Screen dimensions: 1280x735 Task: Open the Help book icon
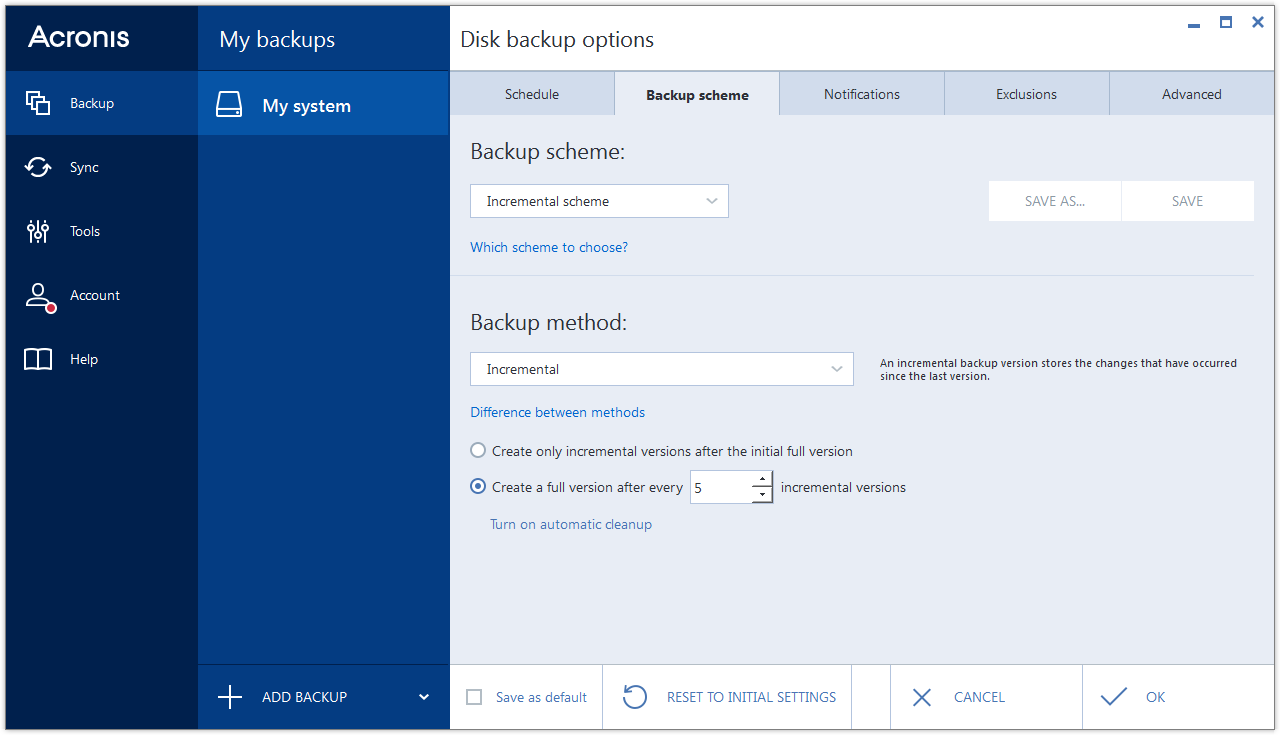point(38,359)
